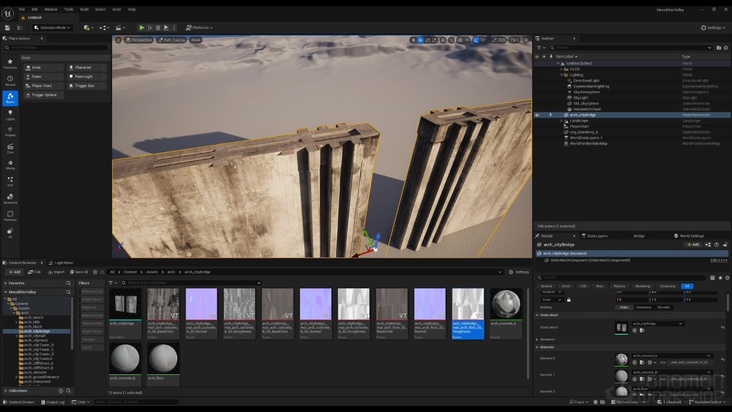Select the Shapes category in Place Actors
Screen dimensions: 732x412
coord(10,132)
